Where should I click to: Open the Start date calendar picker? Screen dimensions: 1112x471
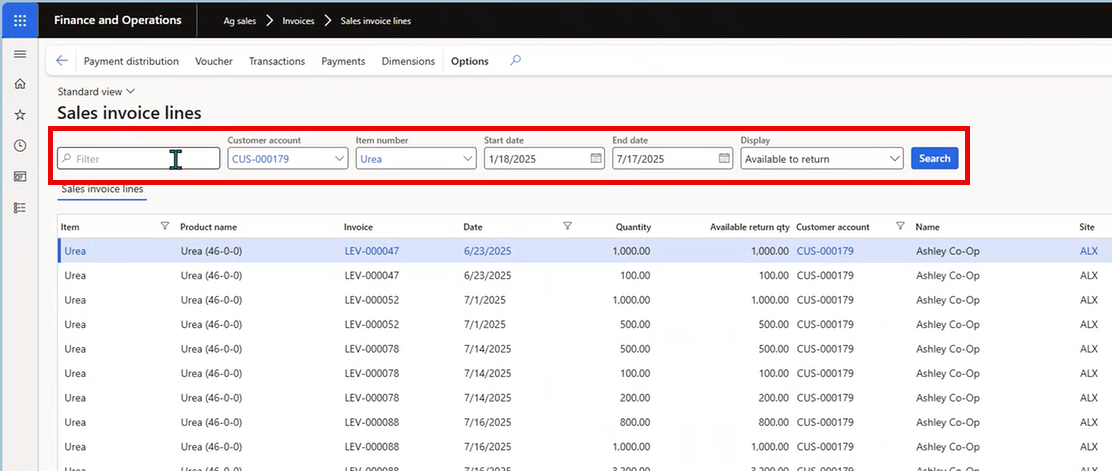(596, 159)
